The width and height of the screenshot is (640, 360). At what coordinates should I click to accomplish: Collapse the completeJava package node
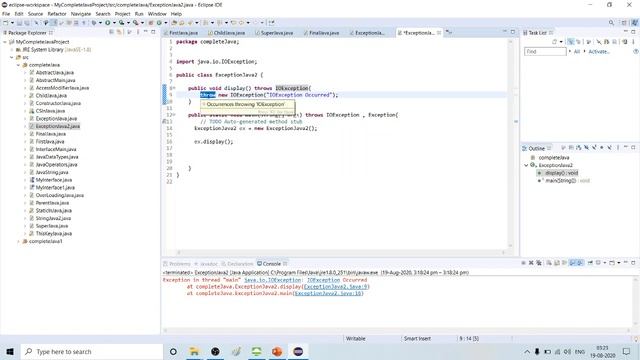coord(18,65)
